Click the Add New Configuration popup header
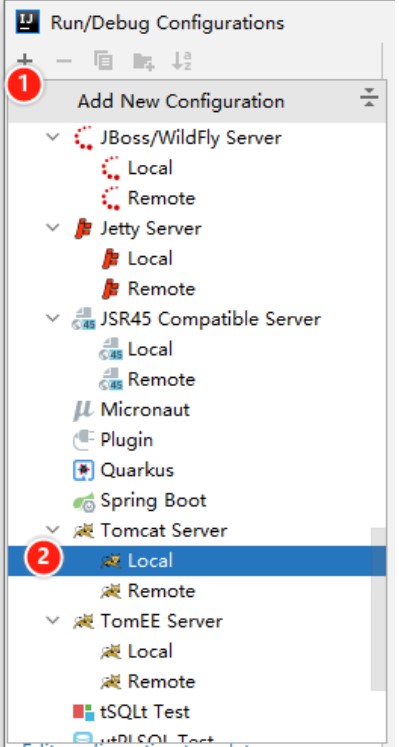Image resolution: width=399 pixels, height=747 pixels. pos(197,101)
